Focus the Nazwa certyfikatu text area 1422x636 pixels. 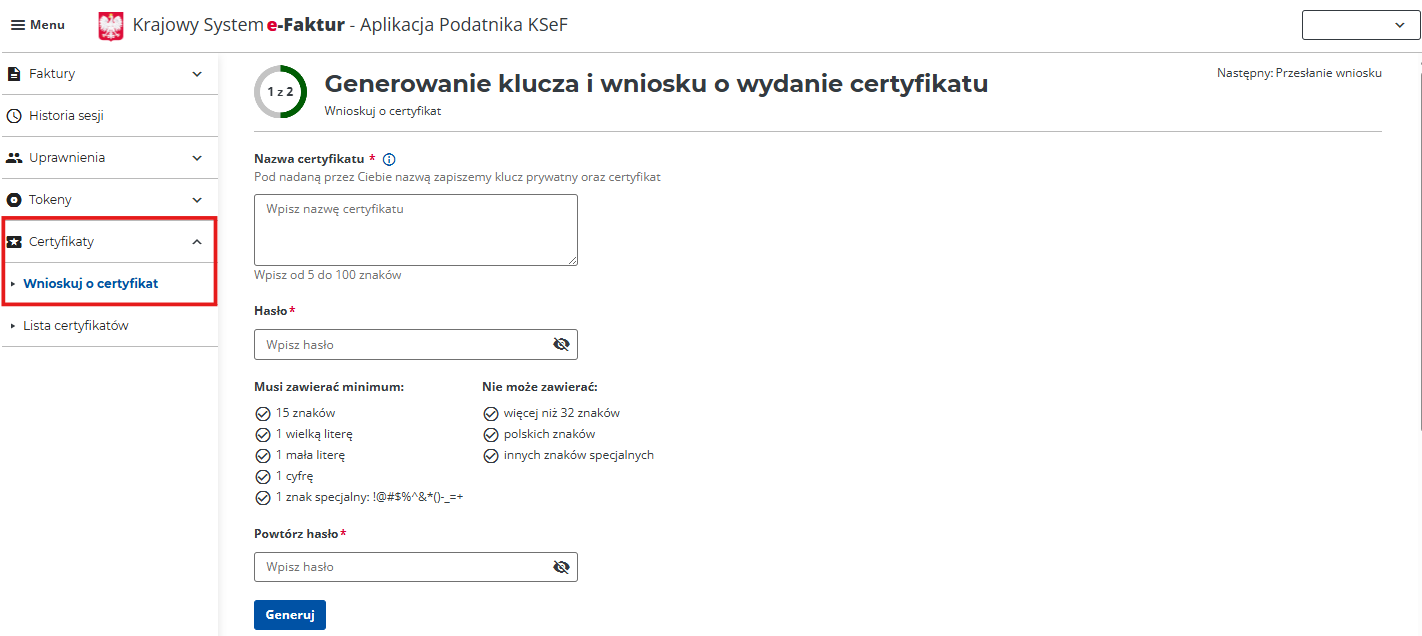pyautogui.click(x=416, y=230)
